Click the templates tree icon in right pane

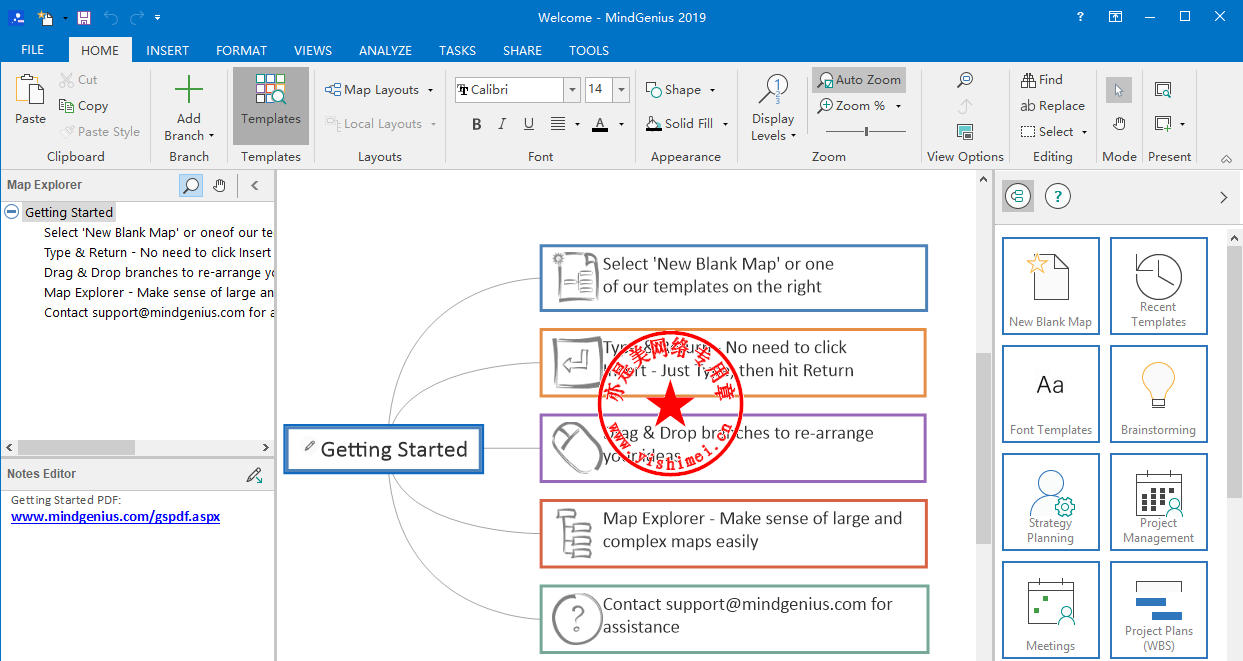tap(1017, 196)
